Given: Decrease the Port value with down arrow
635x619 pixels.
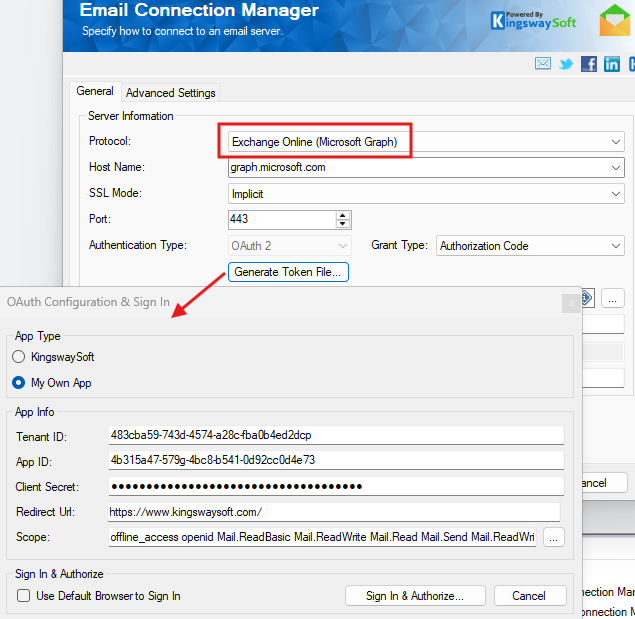Looking at the screenshot, I should (343, 224).
